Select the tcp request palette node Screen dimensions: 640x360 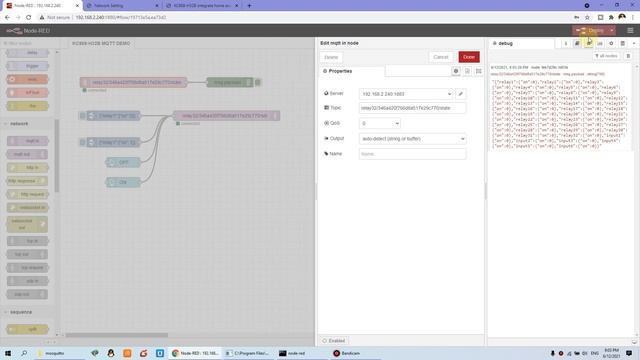pos(28,268)
